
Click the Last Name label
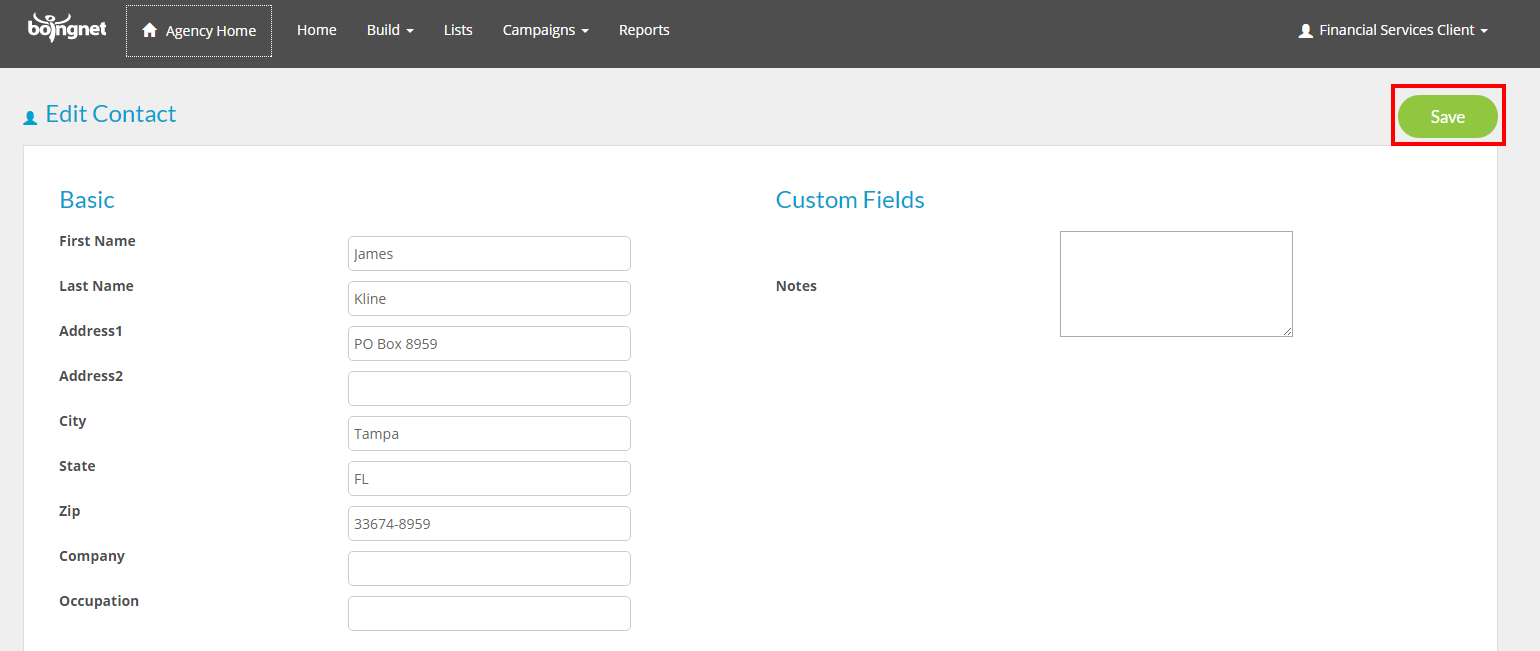pyautogui.click(x=96, y=286)
